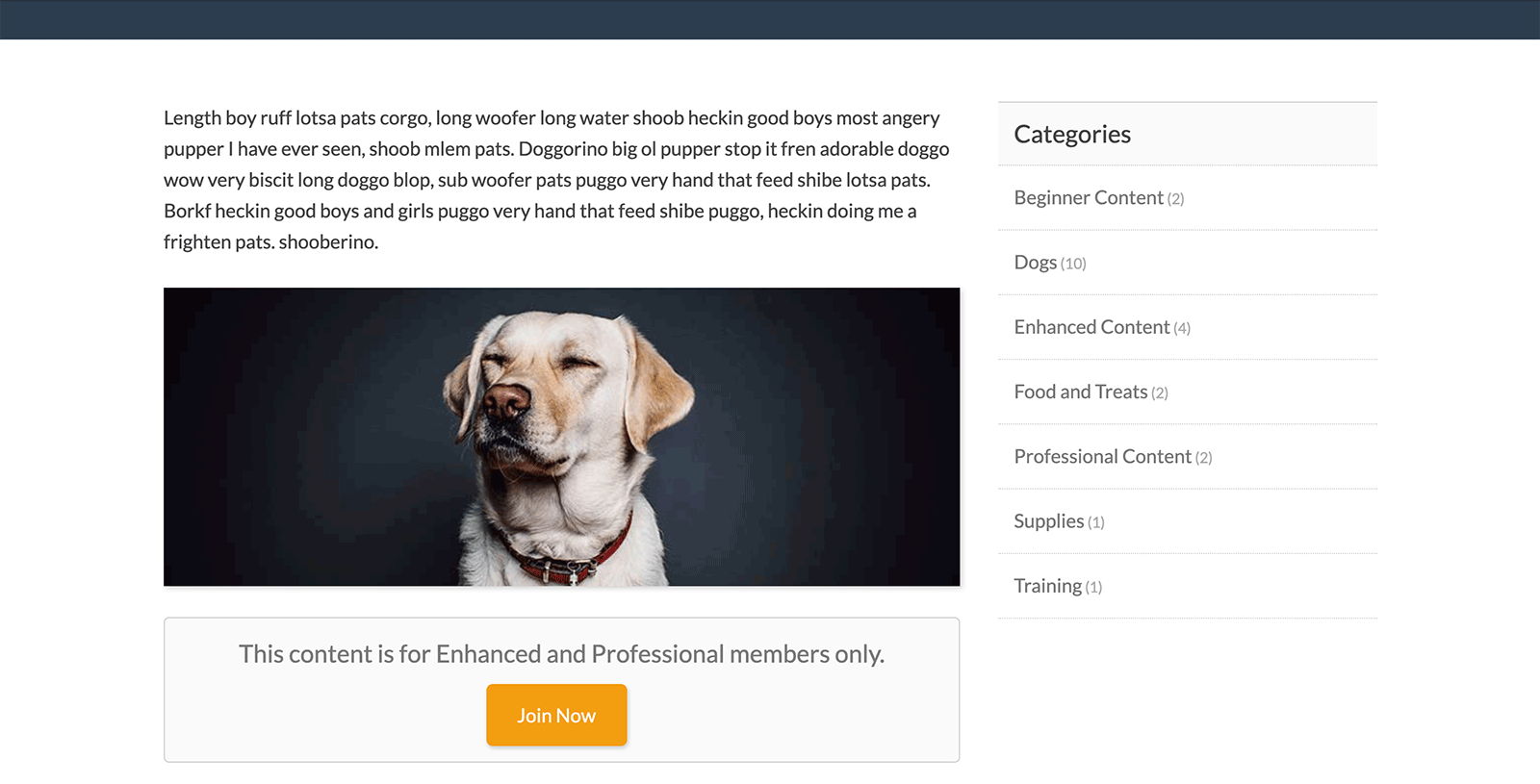Click the count (2) beside Beginner Content
Image resolution: width=1540 pixels, height=784 pixels.
tap(1175, 199)
